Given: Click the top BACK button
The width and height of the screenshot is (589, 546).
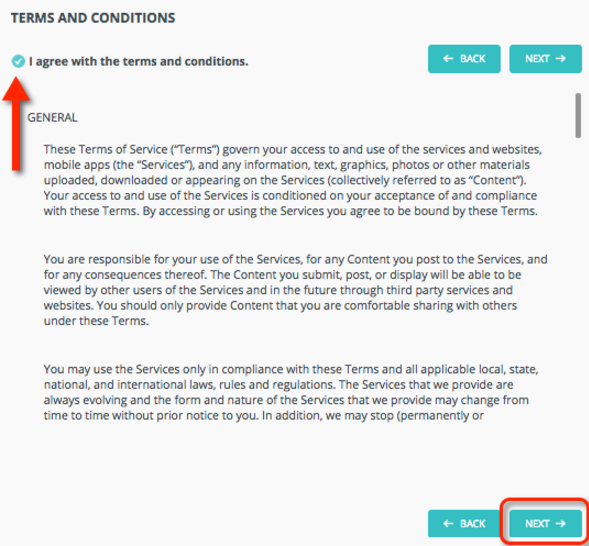Looking at the screenshot, I should click(x=464, y=59).
